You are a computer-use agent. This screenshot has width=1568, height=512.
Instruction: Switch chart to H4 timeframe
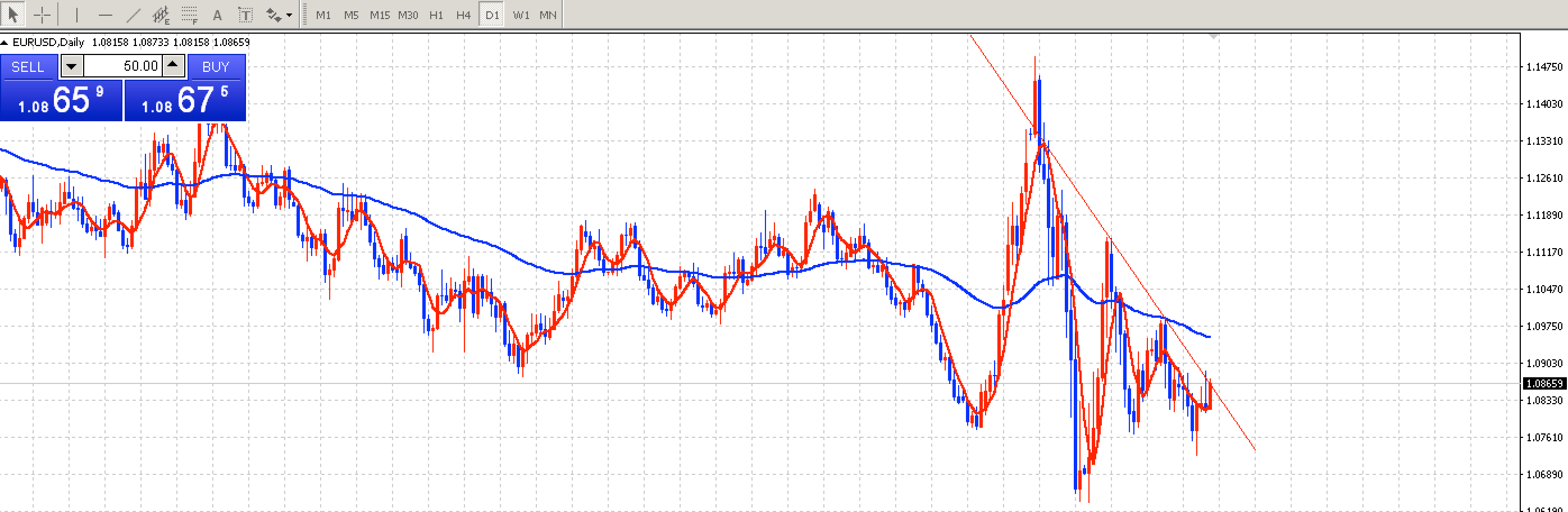(463, 15)
